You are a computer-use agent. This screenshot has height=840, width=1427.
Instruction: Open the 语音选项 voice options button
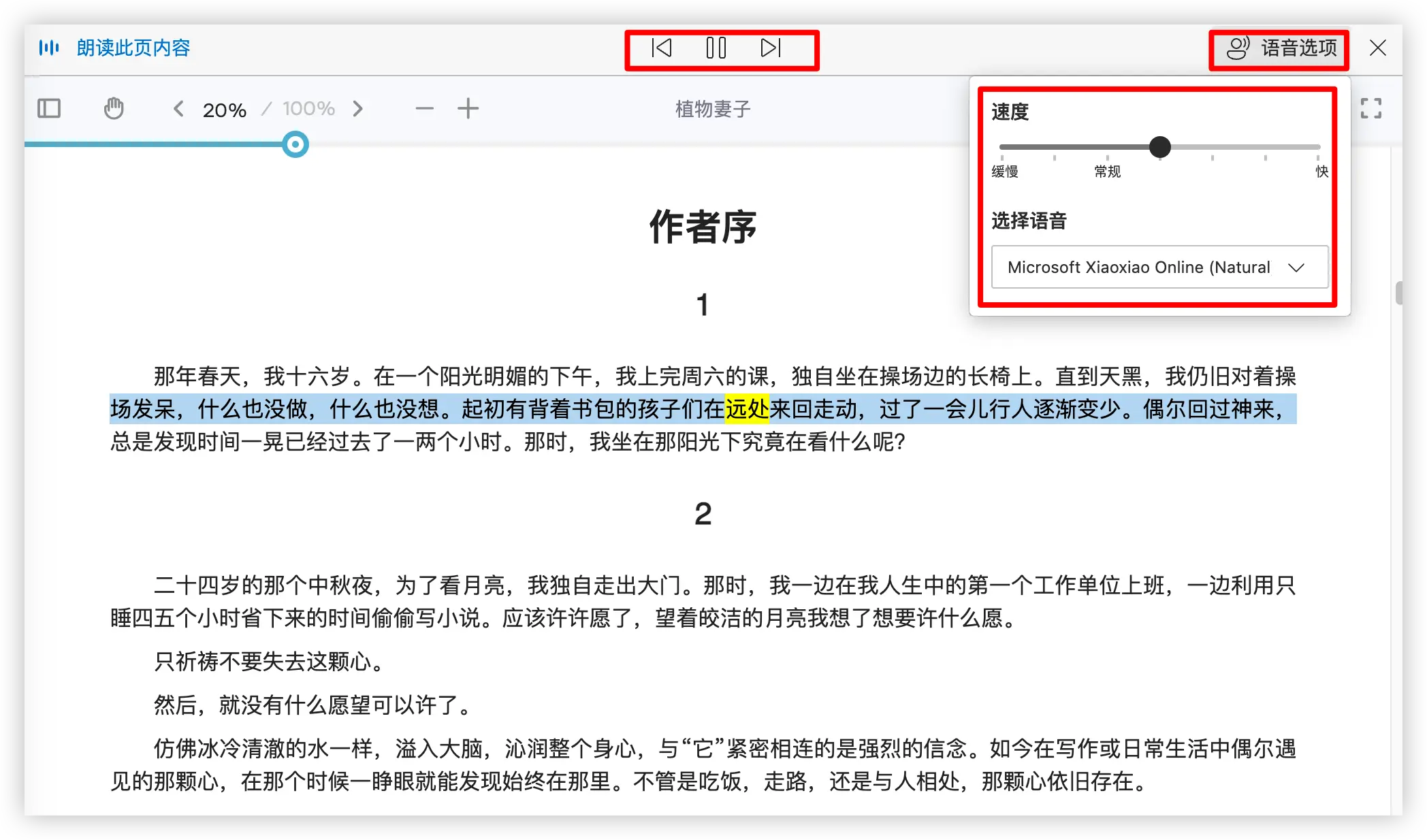click(x=1281, y=48)
